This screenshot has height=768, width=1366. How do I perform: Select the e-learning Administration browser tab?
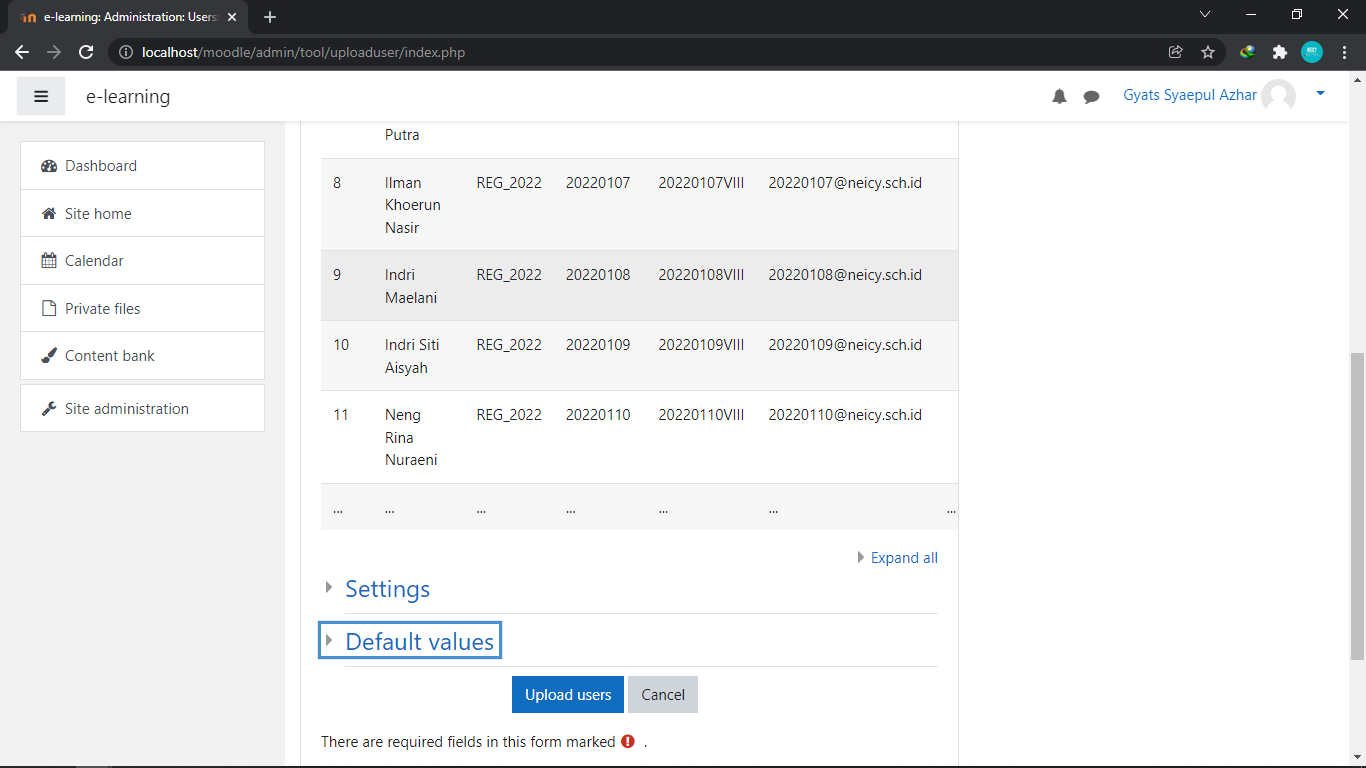[128, 17]
